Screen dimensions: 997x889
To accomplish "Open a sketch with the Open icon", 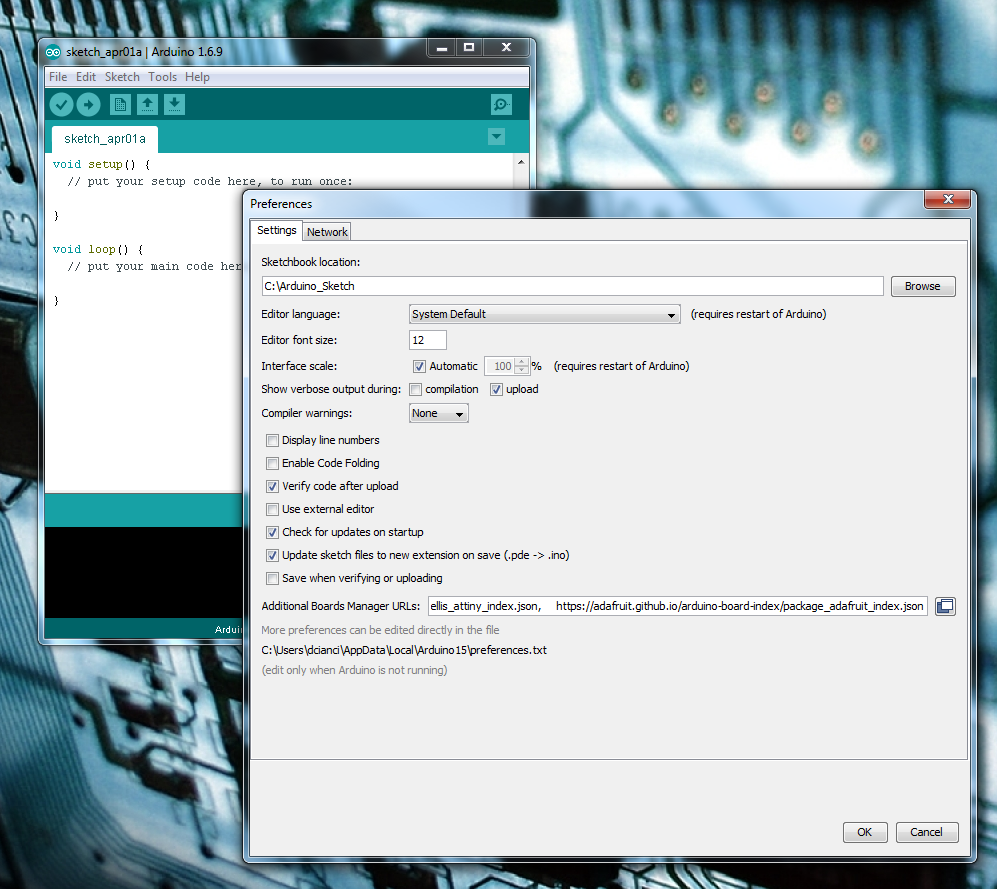I will pyautogui.click(x=148, y=104).
